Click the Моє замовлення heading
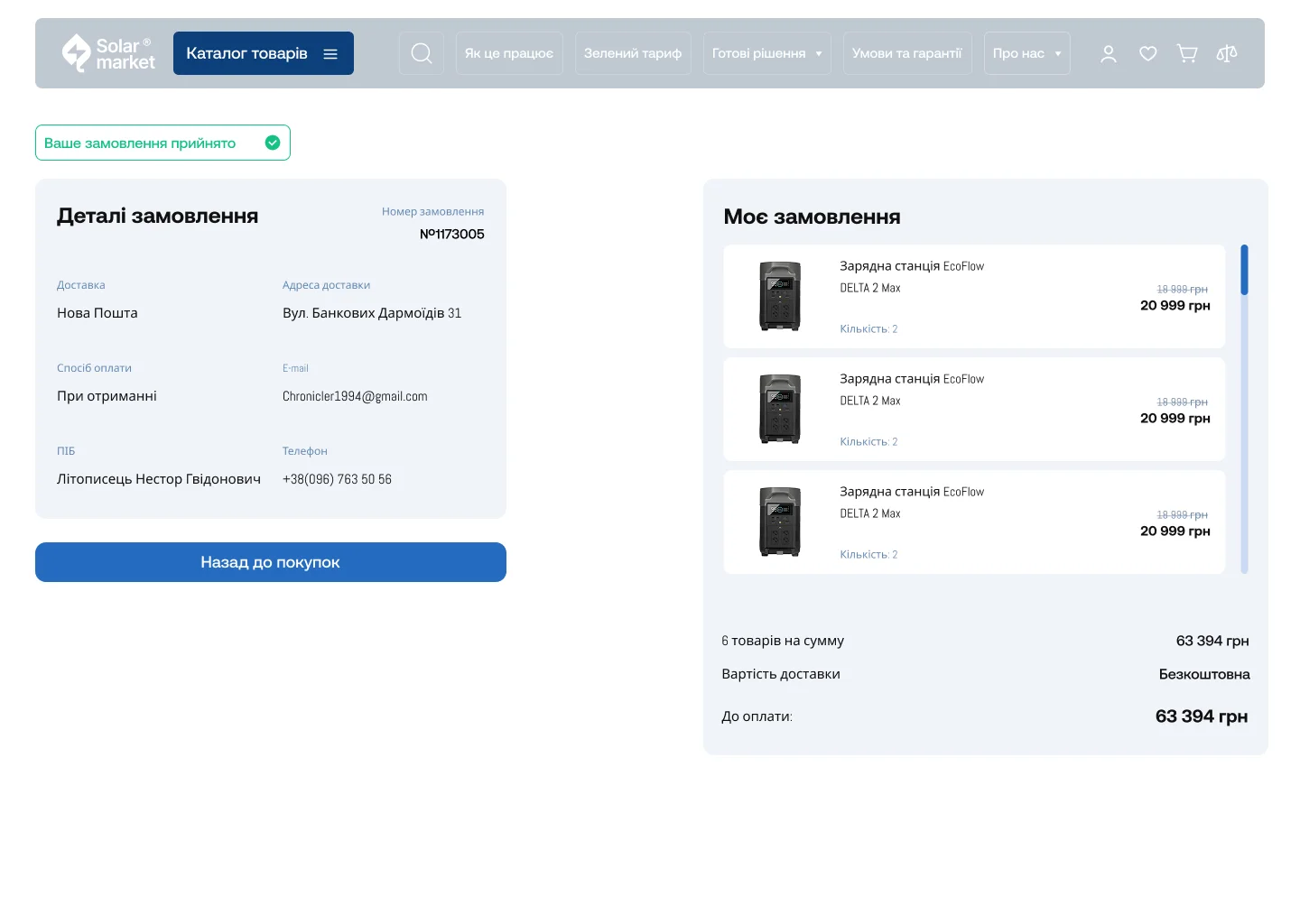The image size is (1300, 924). point(812,217)
